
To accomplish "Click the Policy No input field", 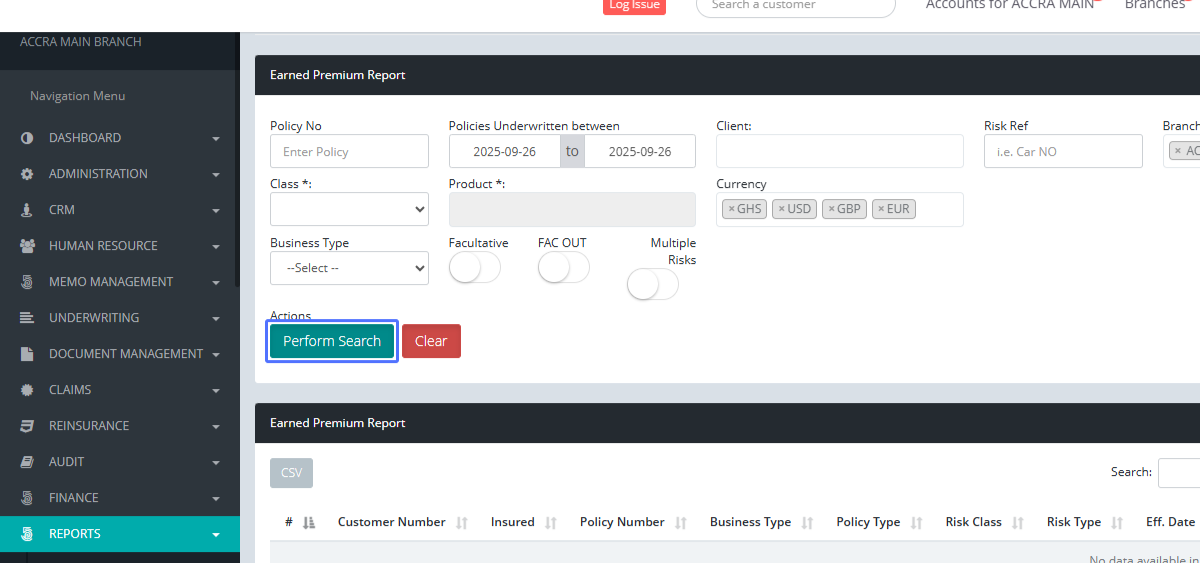I will (x=349, y=152).
